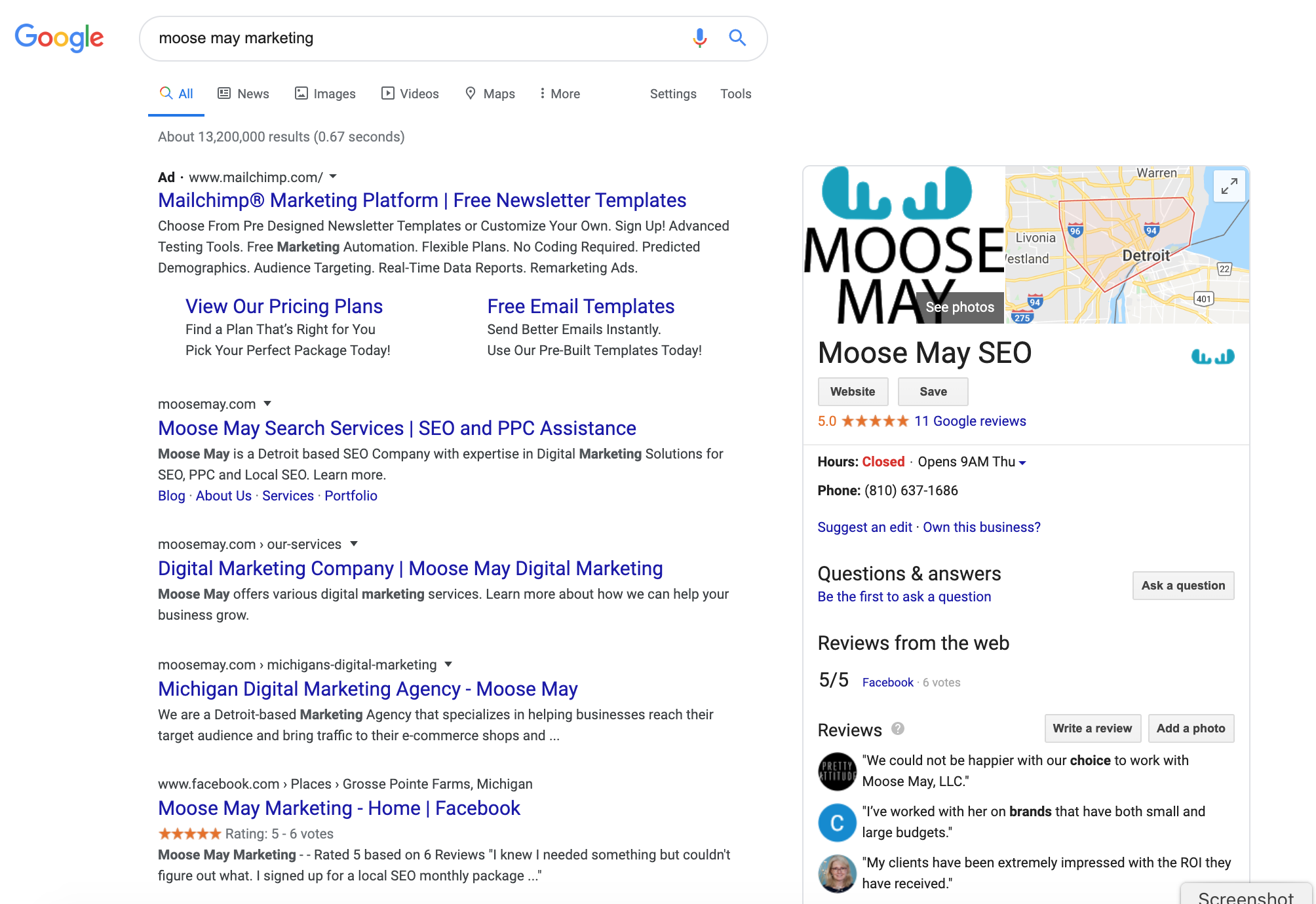Click Own this business link
Screen dimensions: 1316x904
(982, 527)
